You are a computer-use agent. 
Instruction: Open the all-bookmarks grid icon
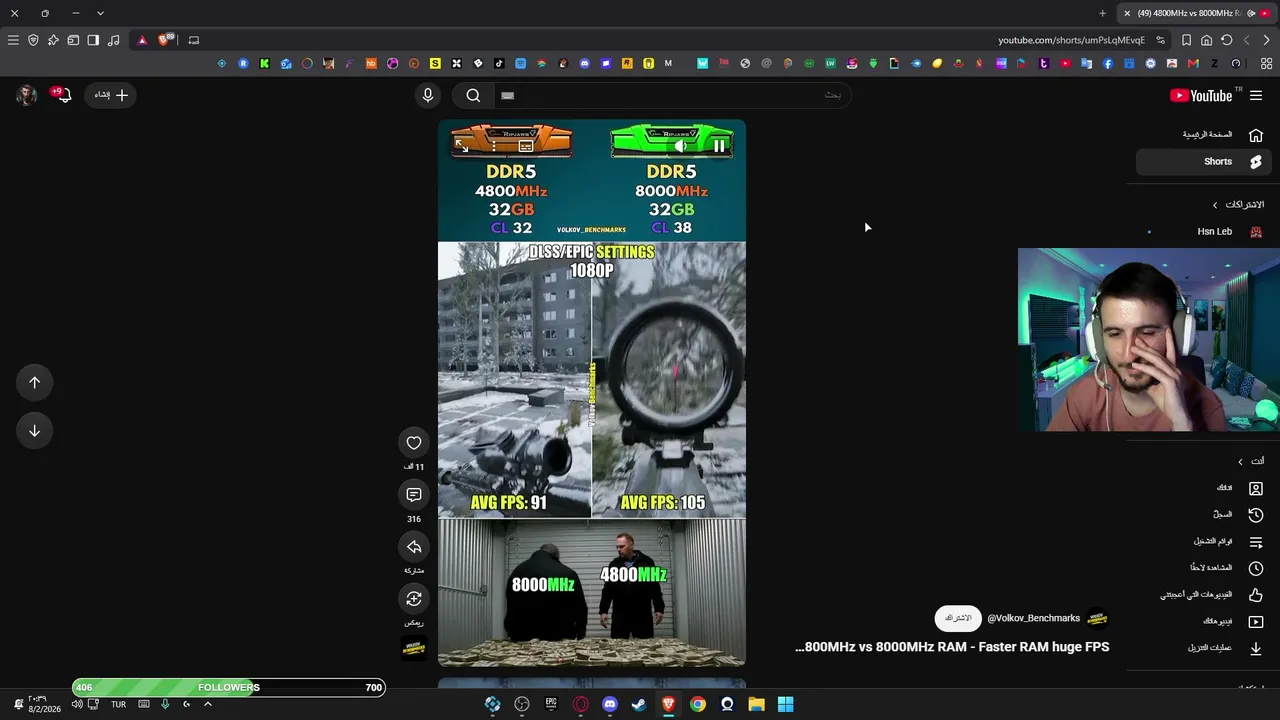click(1267, 63)
